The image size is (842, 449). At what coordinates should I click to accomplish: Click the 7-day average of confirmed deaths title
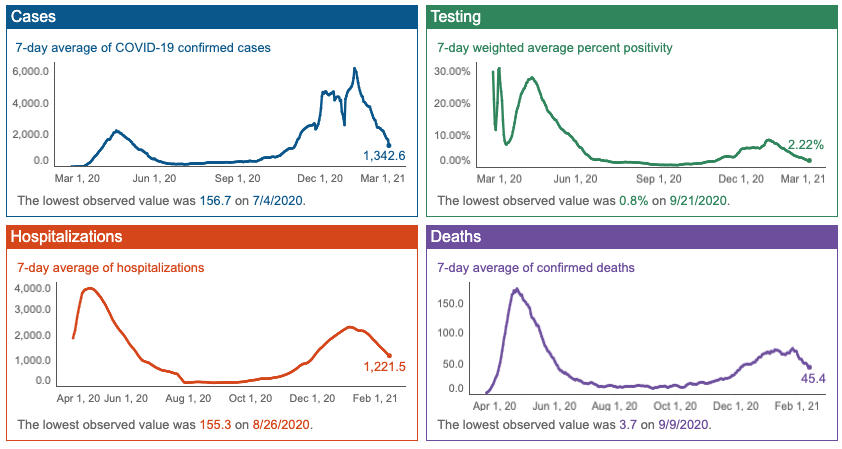pyautogui.click(x=536, y=268)
